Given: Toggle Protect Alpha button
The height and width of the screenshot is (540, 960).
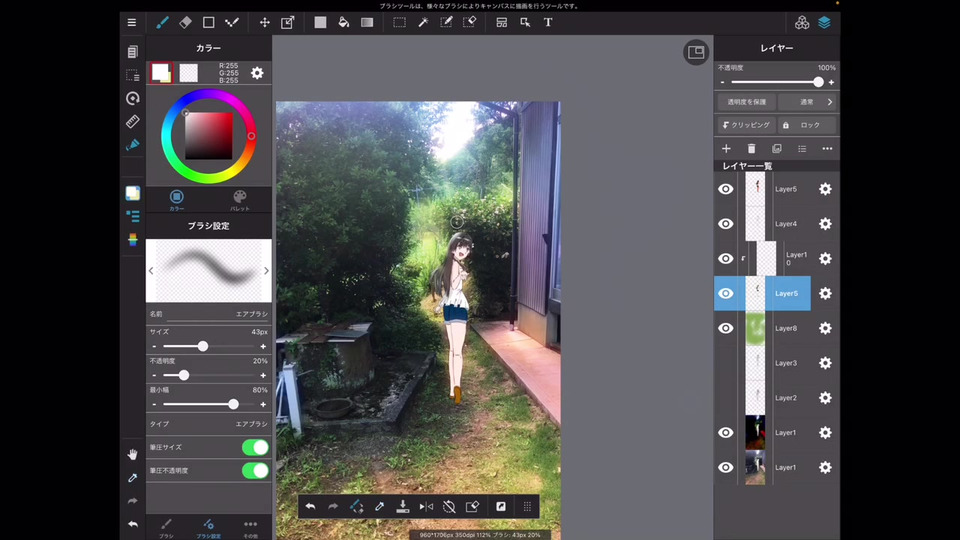Looking at the screenshot, I should [746, 102].
